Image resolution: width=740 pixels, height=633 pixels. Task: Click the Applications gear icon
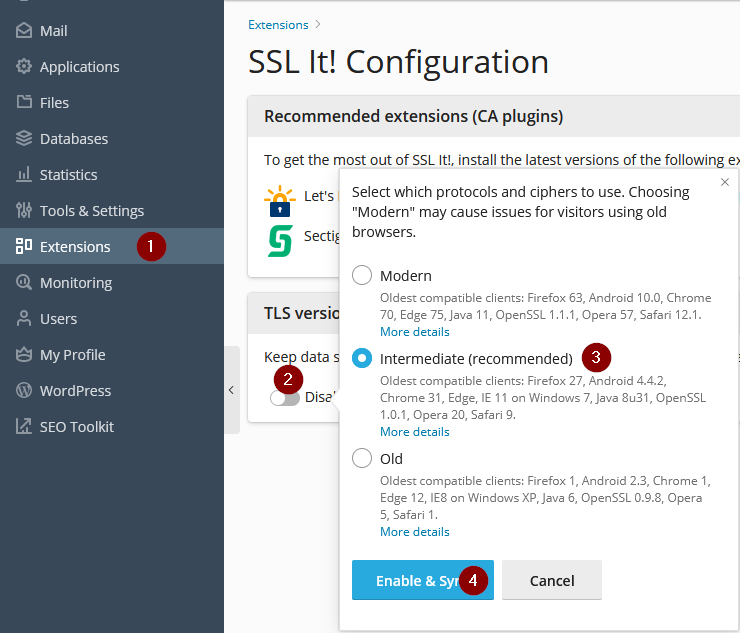[x=24, y=67]
